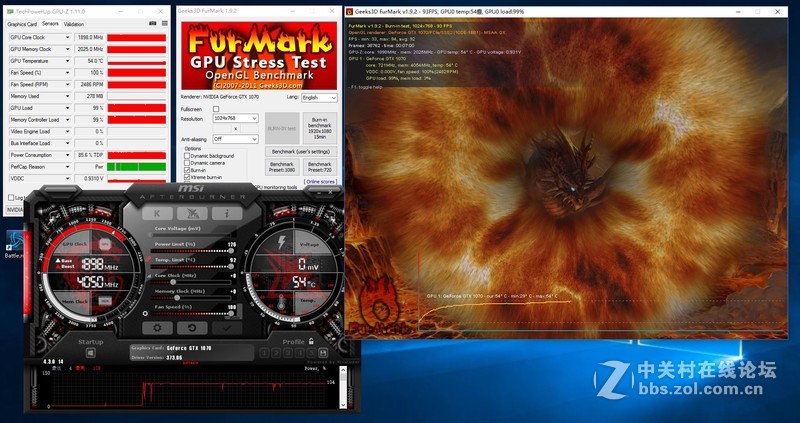Click the GPU-Z title bar app icon
Viewport: 800px width, 423px height.
pos(10,11)
